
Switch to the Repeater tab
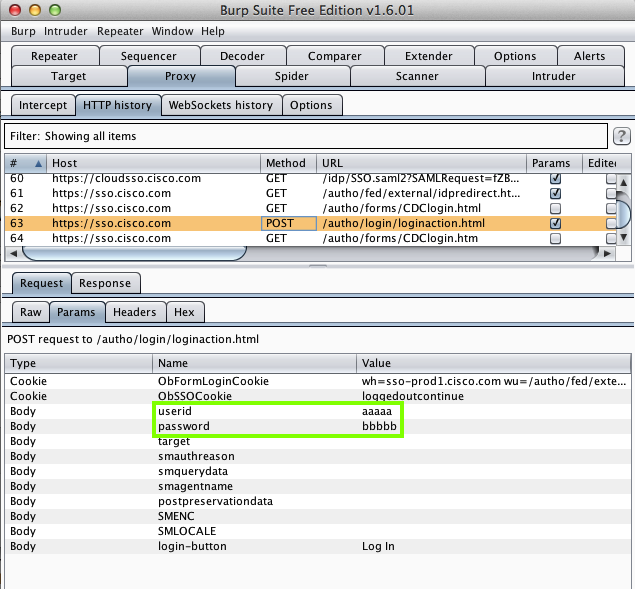coord(54,56)
